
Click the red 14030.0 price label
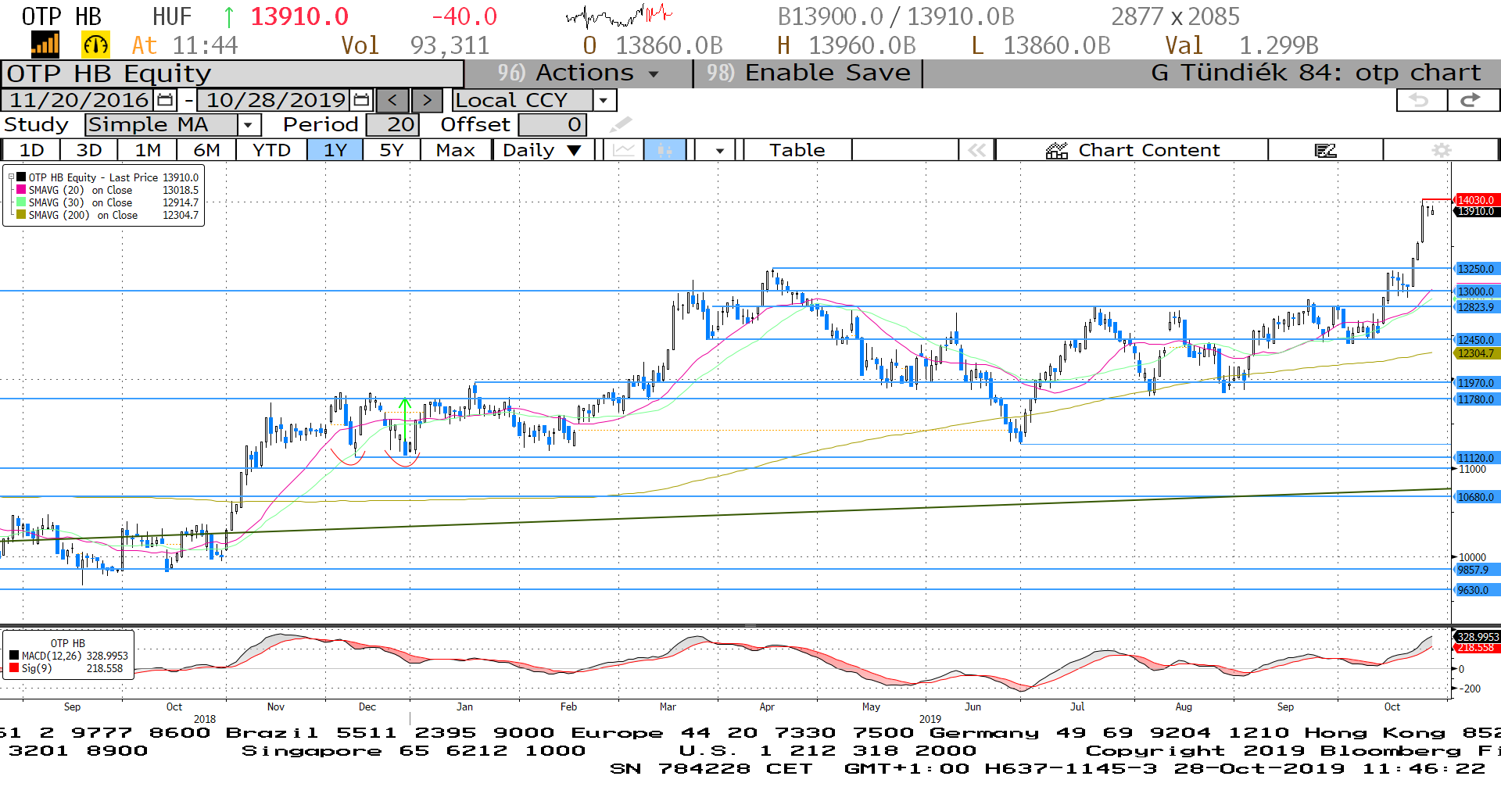(1475, 200)
